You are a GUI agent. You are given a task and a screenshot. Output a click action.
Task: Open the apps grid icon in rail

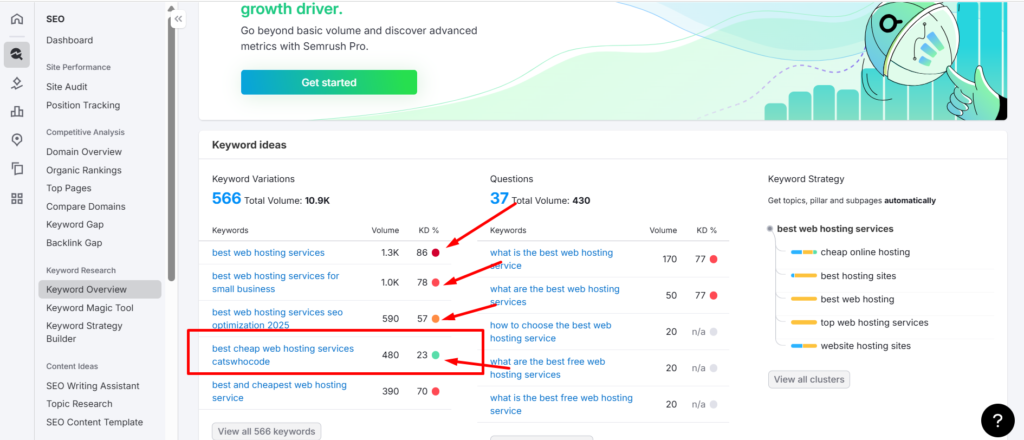click(17, 198)
